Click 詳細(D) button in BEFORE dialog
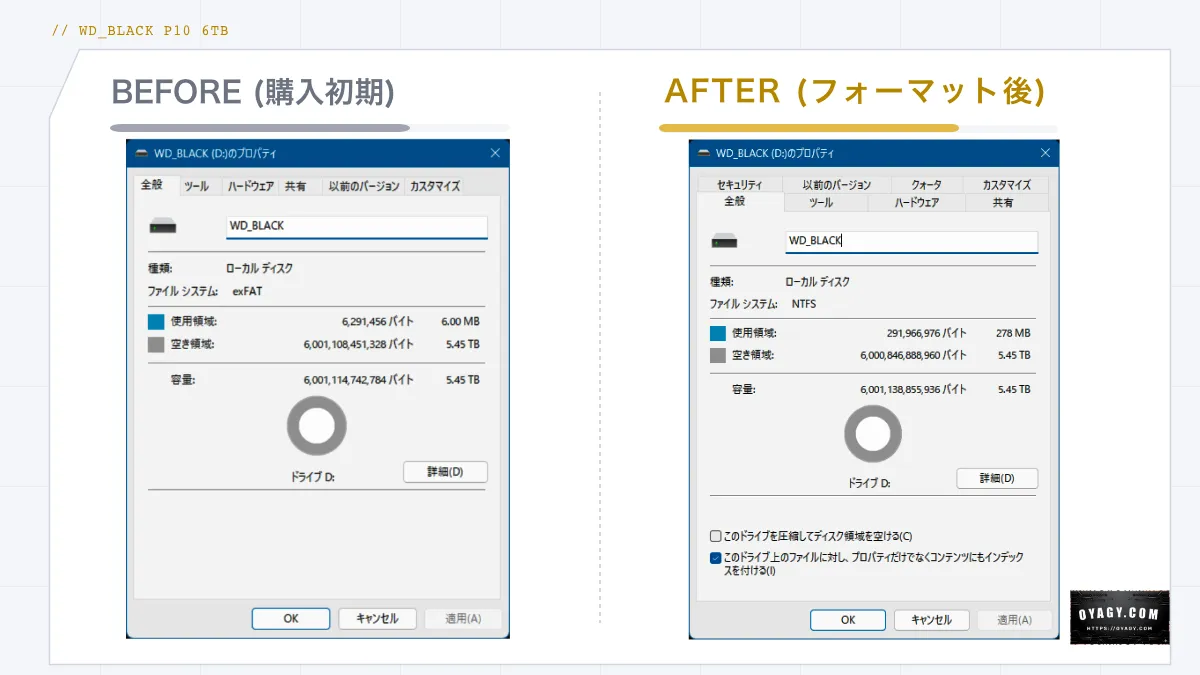This screenshot has height=675, width=1200. [x=445, y=472]
